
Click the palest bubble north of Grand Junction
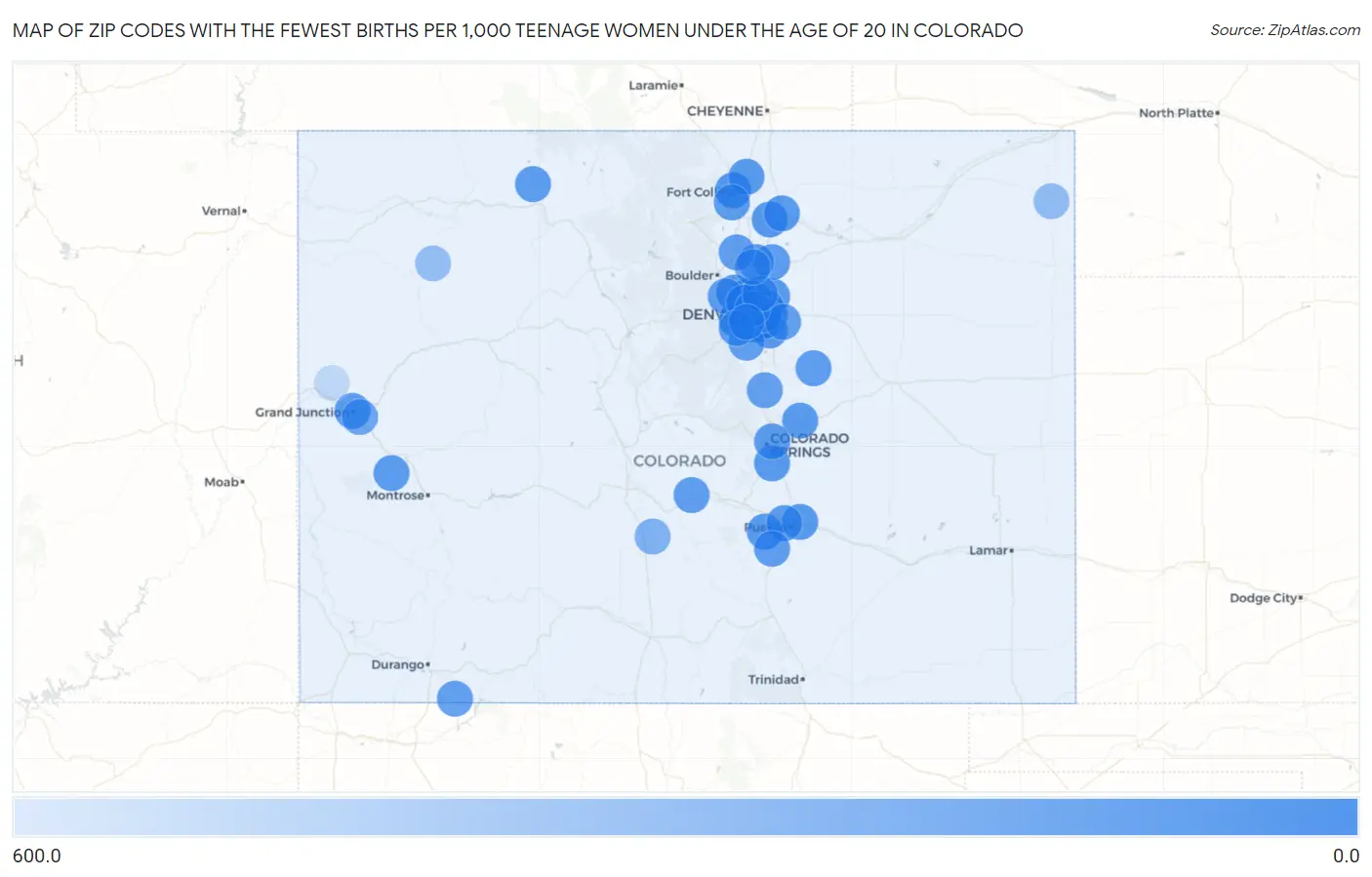(332, 383)
